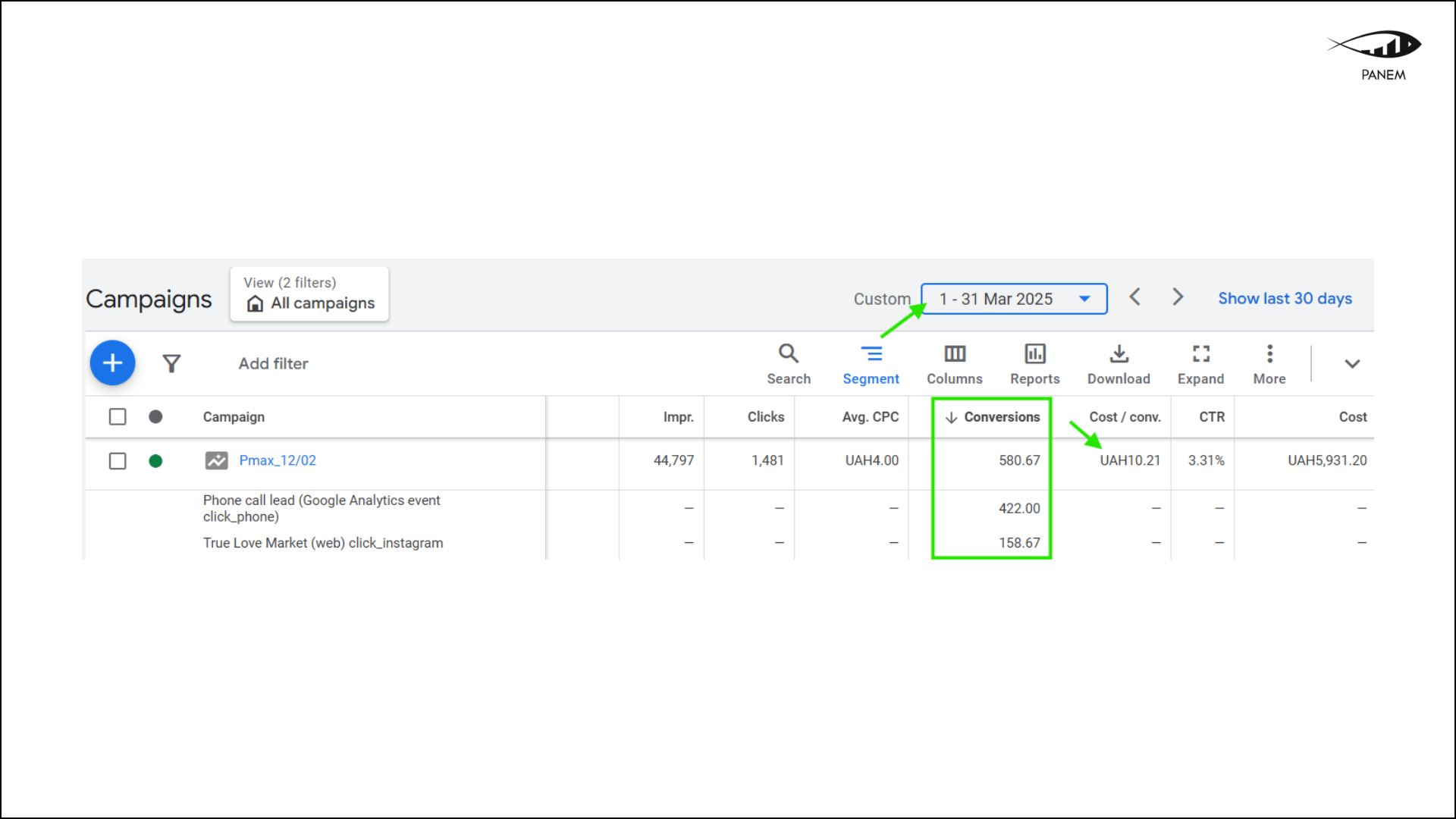Screen dimensions: 1456x819
Task: Open the Pmax_12/02 campaign link
Action: 278,460
